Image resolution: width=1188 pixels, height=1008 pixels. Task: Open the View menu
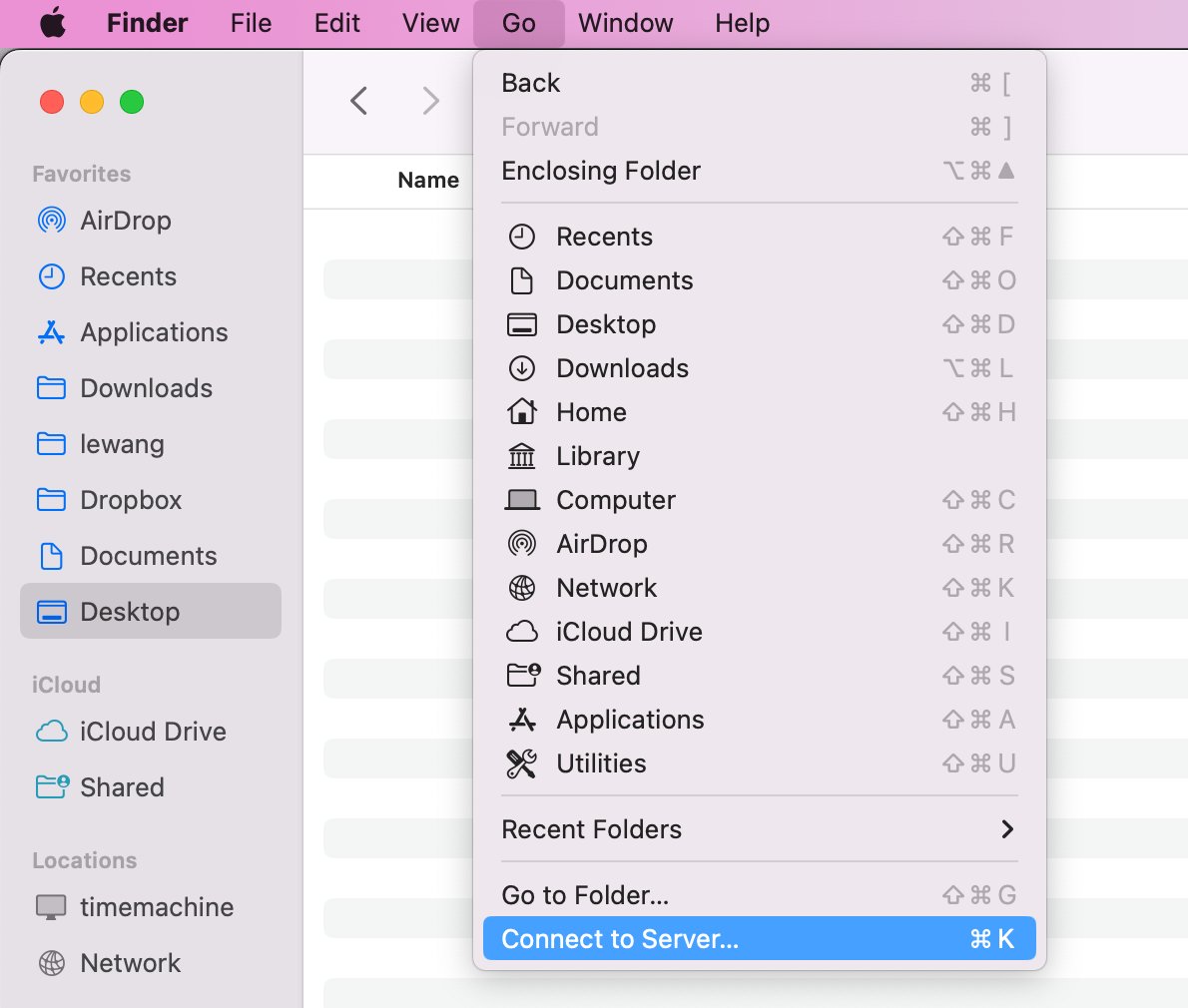430,23
